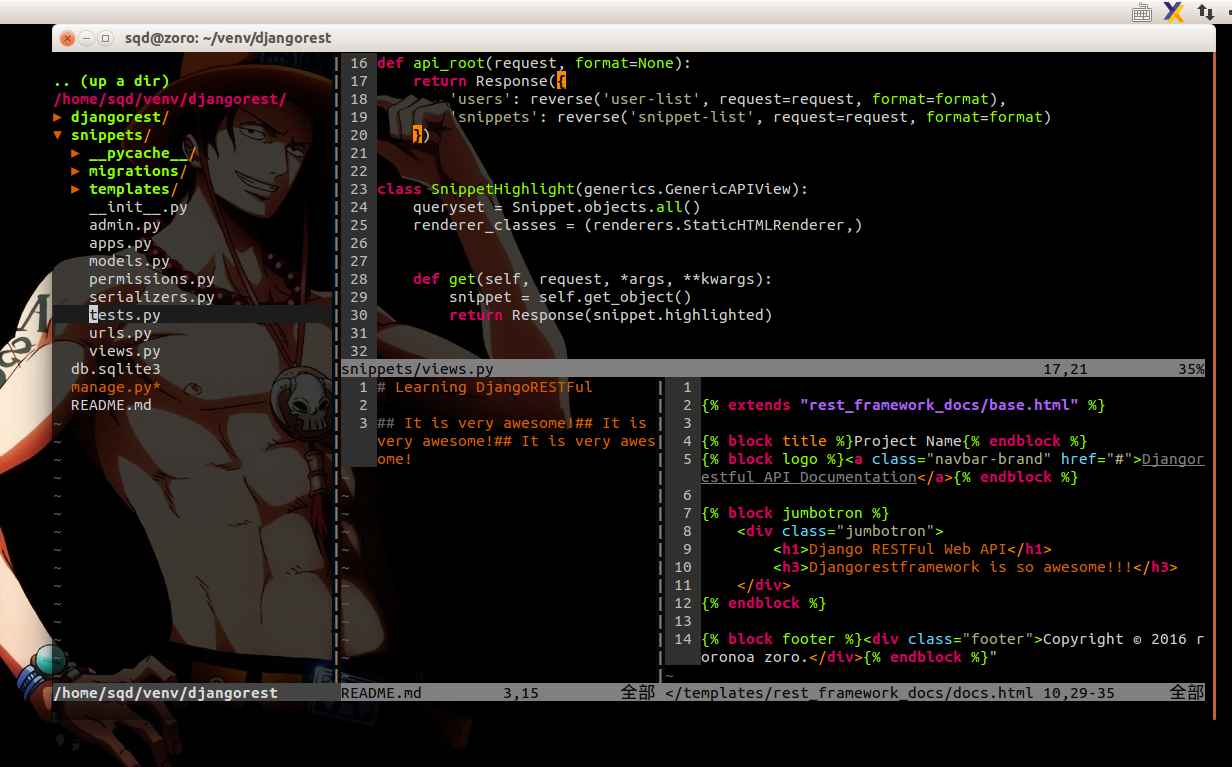Click the blue-yellow X tray icon
Viewport: 1232px width, 767px height.
(x=1174, y=12)
